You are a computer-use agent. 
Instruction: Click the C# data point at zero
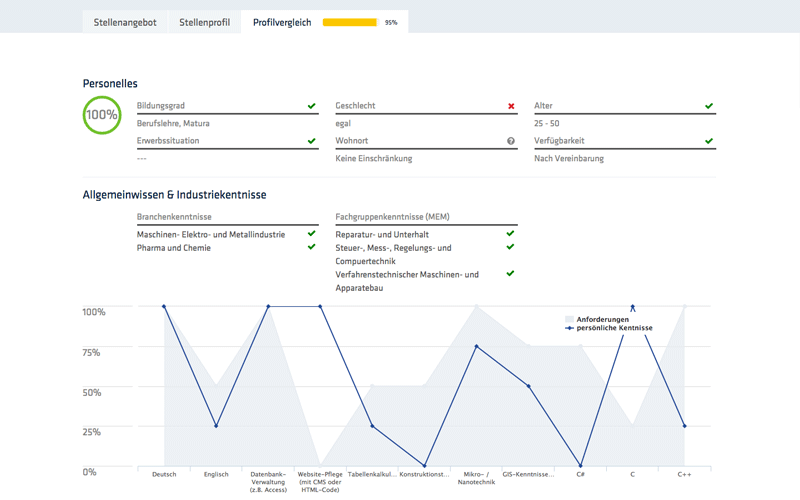581,466
